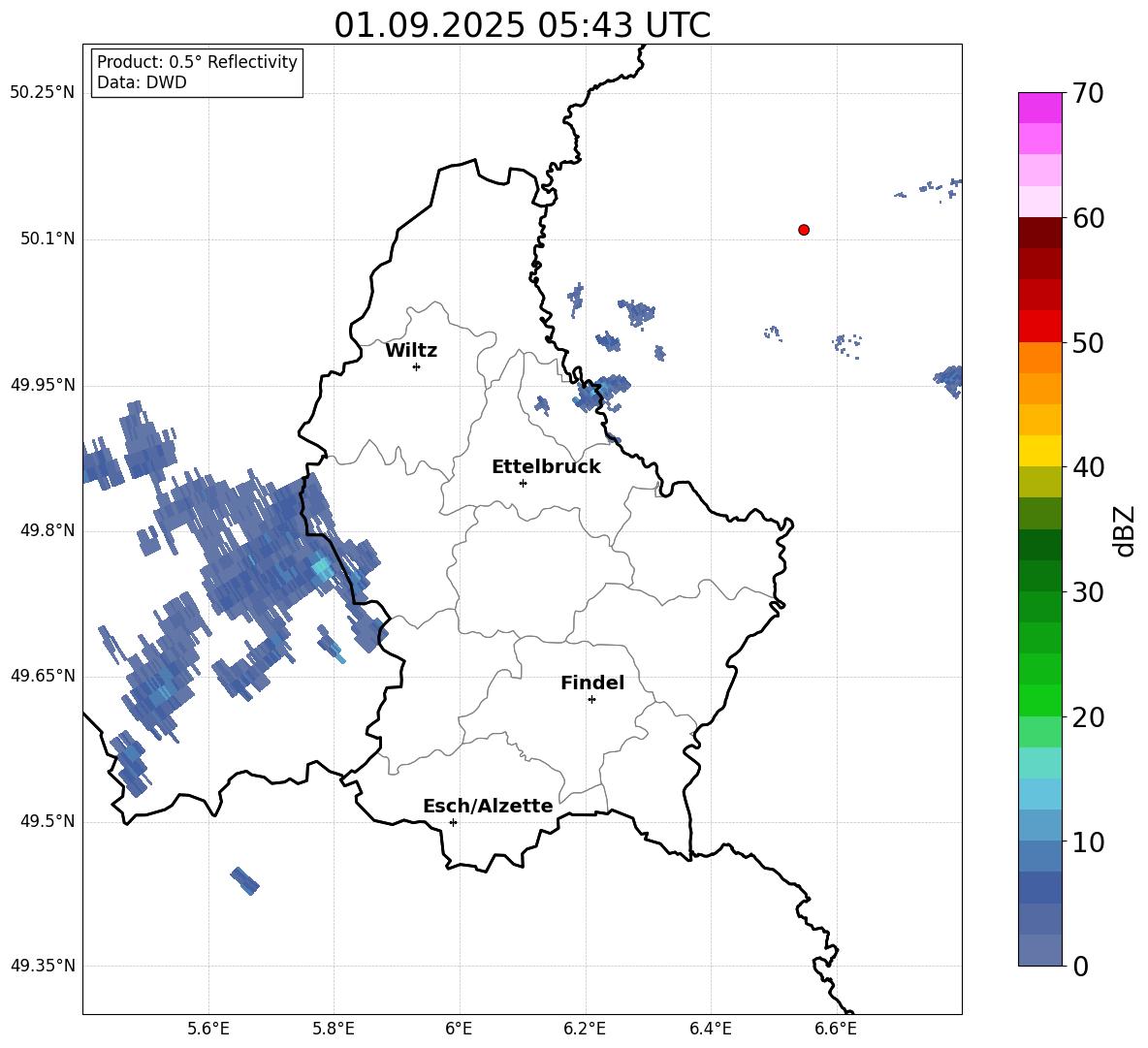
Task: Click 'Product: 0.5° Reflectivity' text
Action: coord(197,62)
